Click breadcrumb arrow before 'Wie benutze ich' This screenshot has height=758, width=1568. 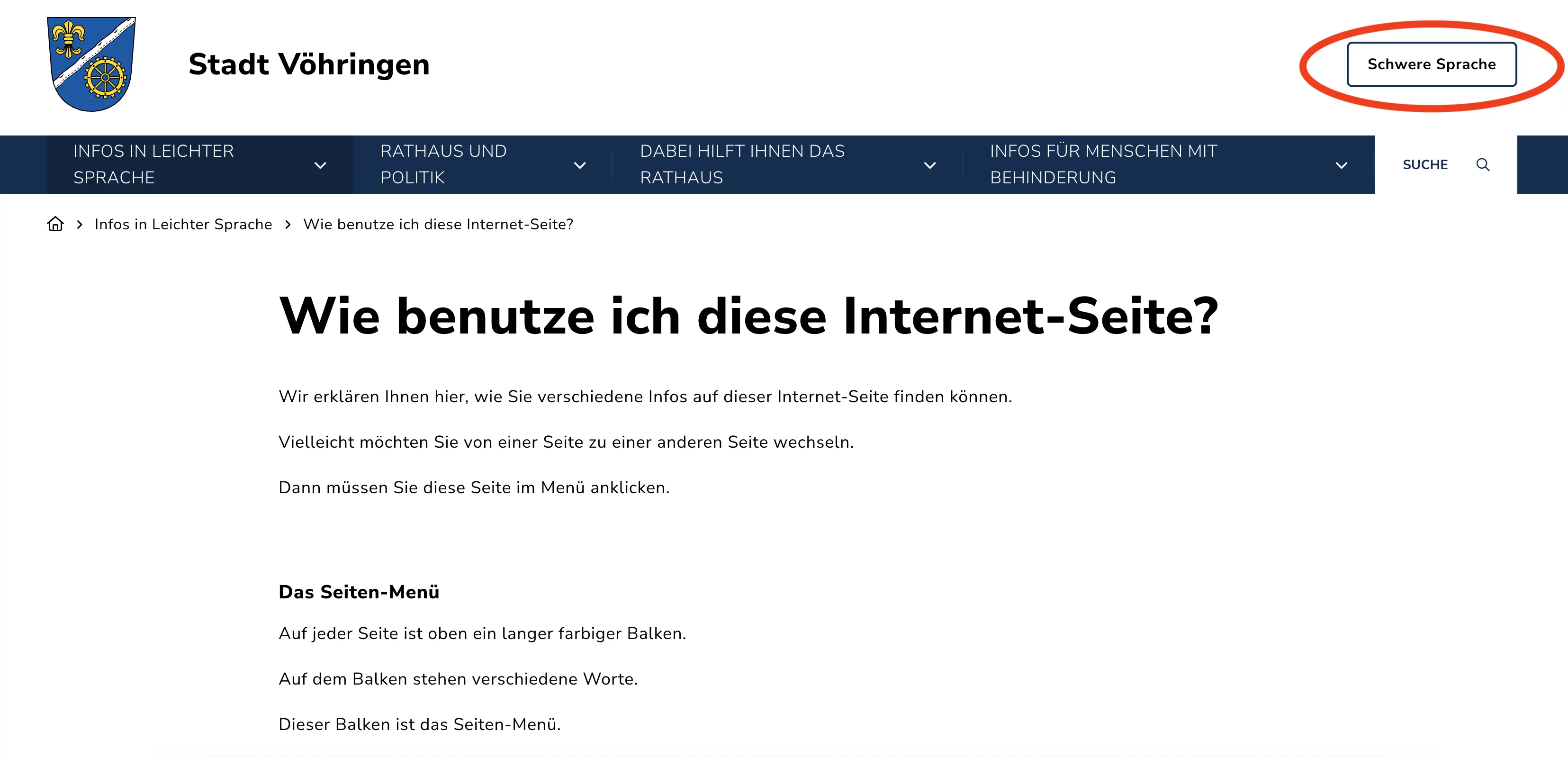(x=288, y=225)
